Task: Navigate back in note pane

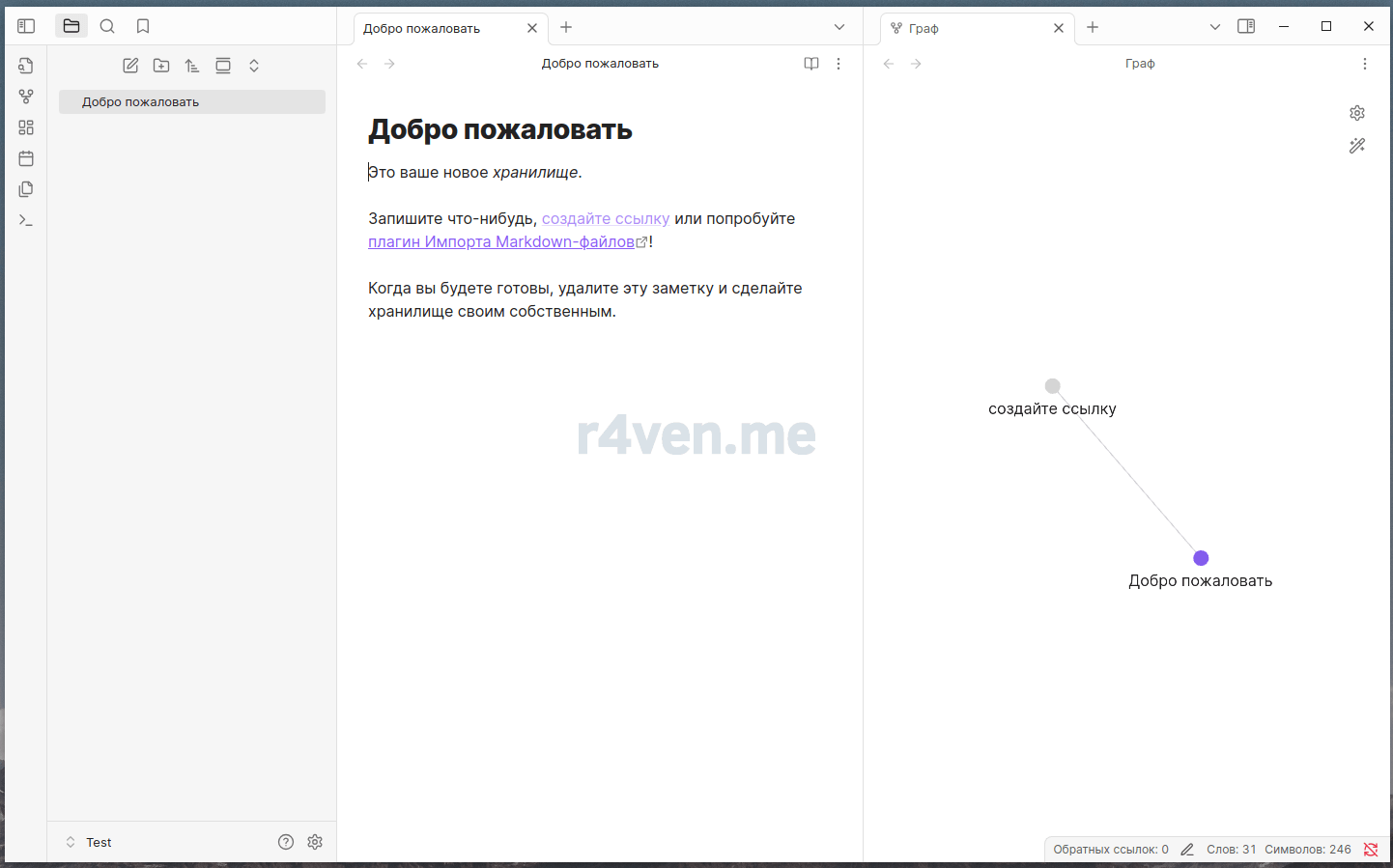Action: (x=362, y=64)
